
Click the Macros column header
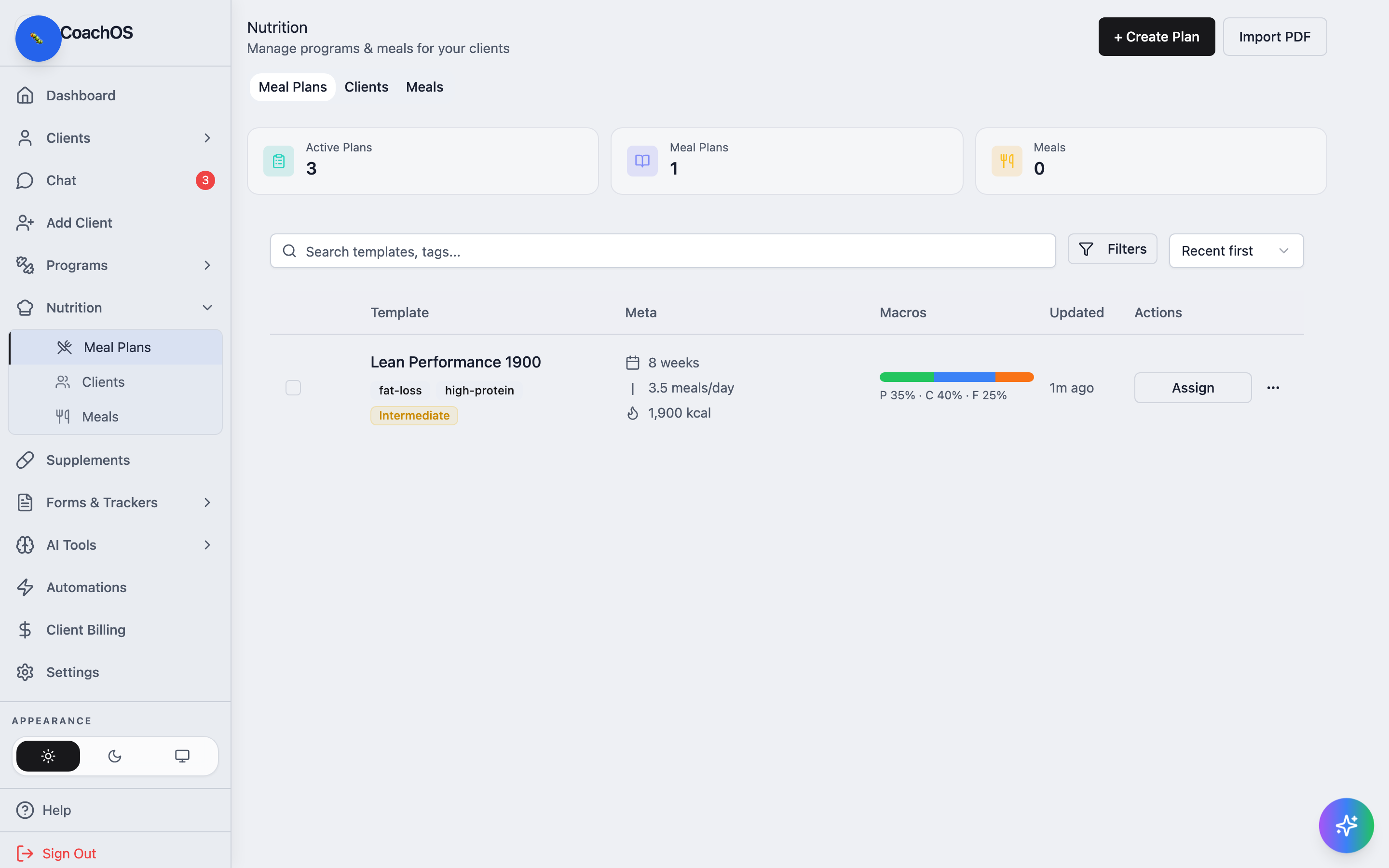point(903,313)
